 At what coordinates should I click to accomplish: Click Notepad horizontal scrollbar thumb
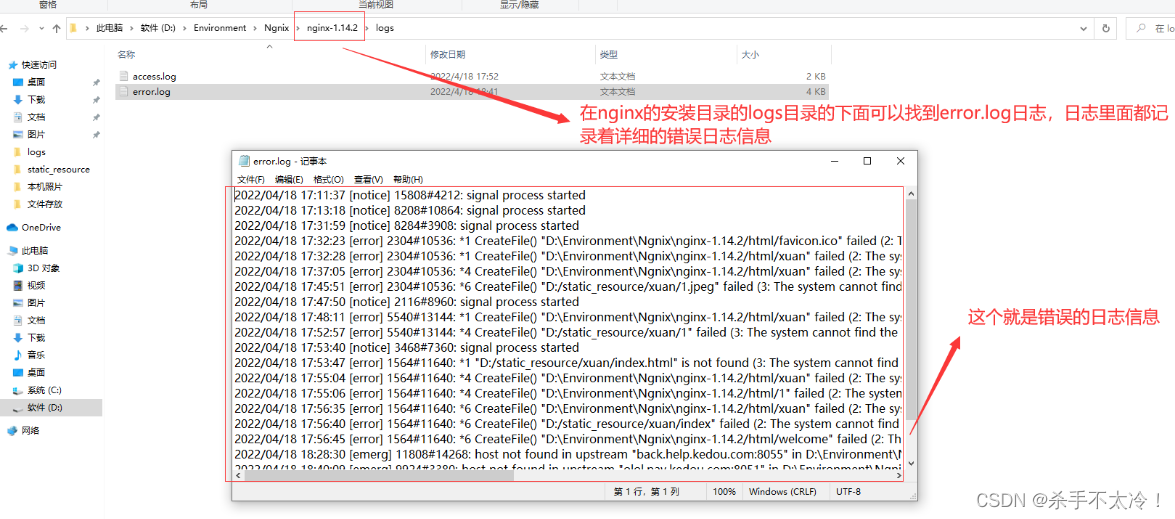[379, 475]
